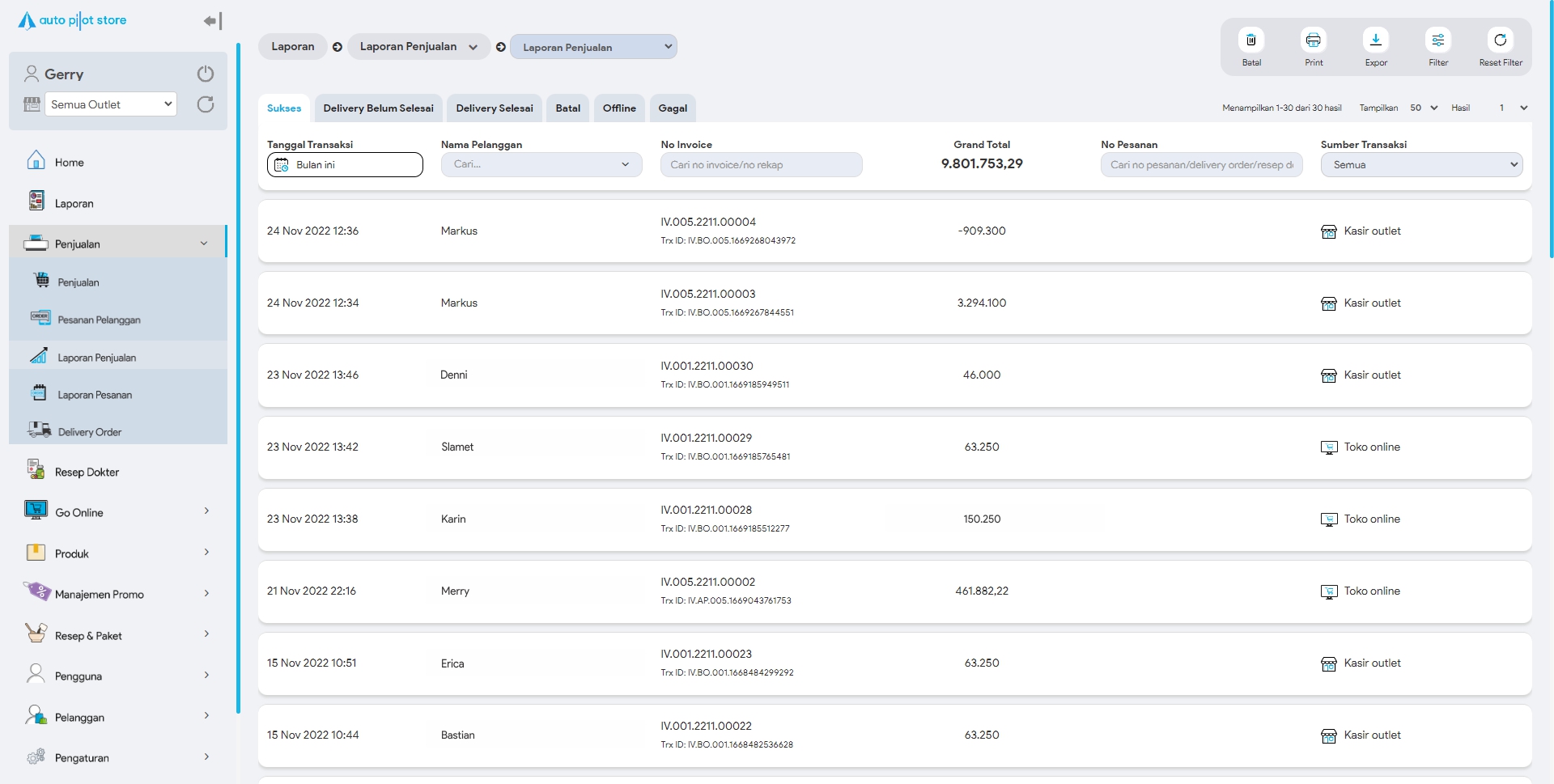Open the Filter settings icon

point(1437,40)
